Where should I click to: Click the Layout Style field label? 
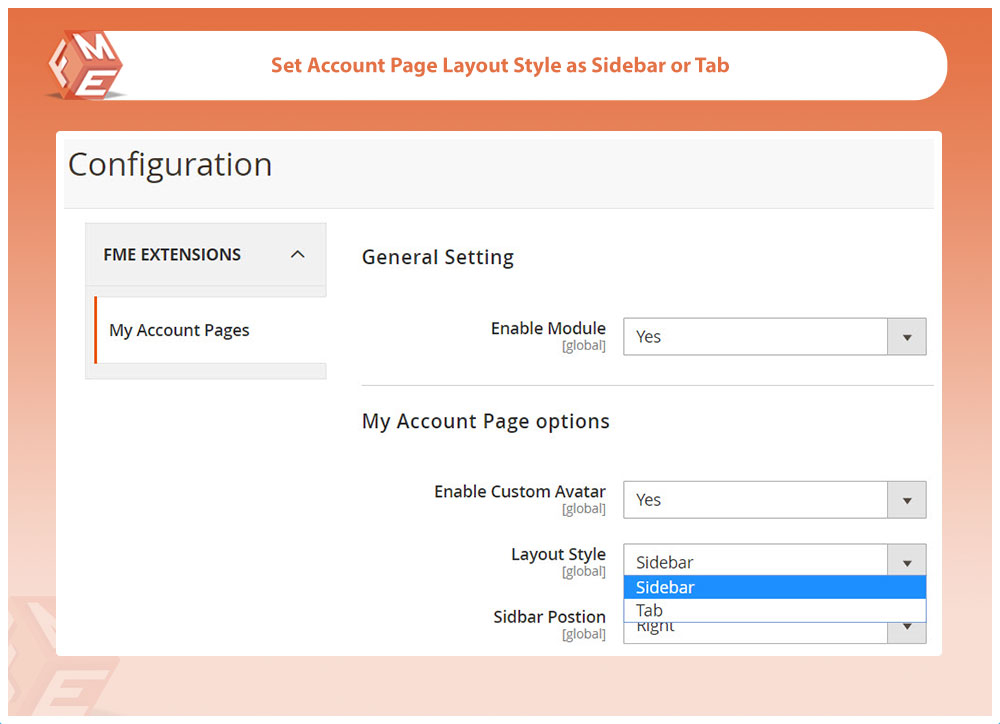558,554
